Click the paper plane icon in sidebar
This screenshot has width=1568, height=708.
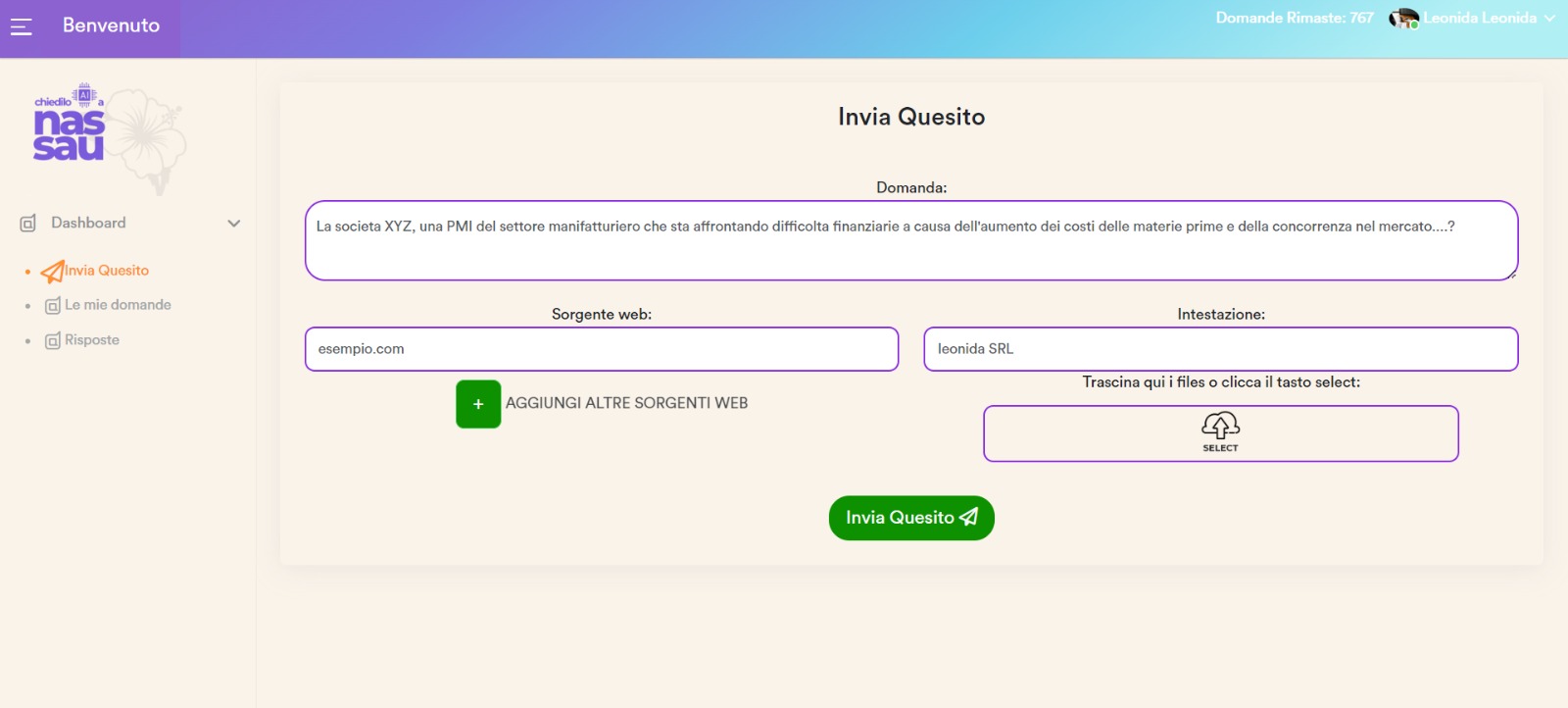[52, 271]
